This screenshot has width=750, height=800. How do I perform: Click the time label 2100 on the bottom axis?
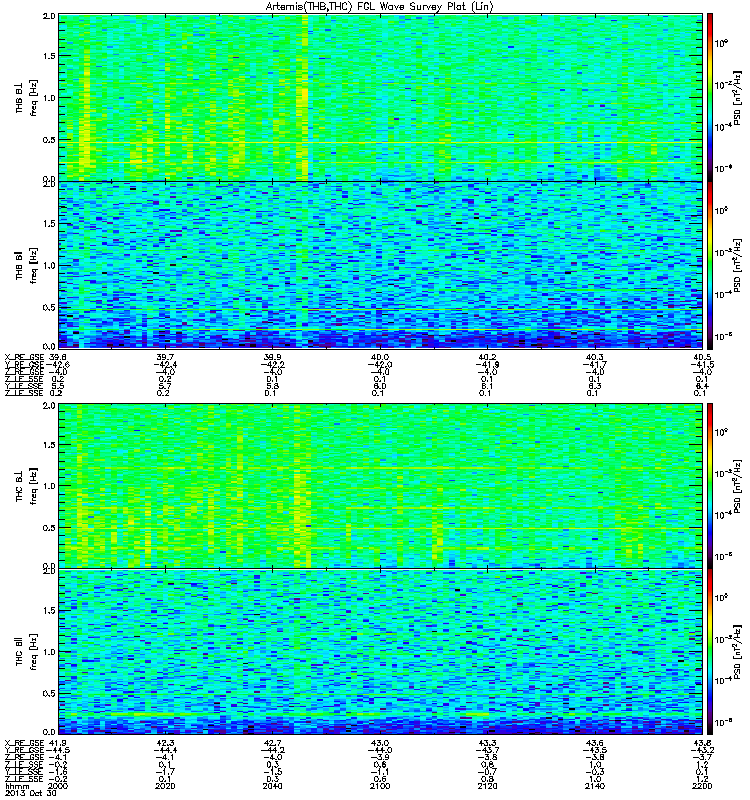point(380,786)
